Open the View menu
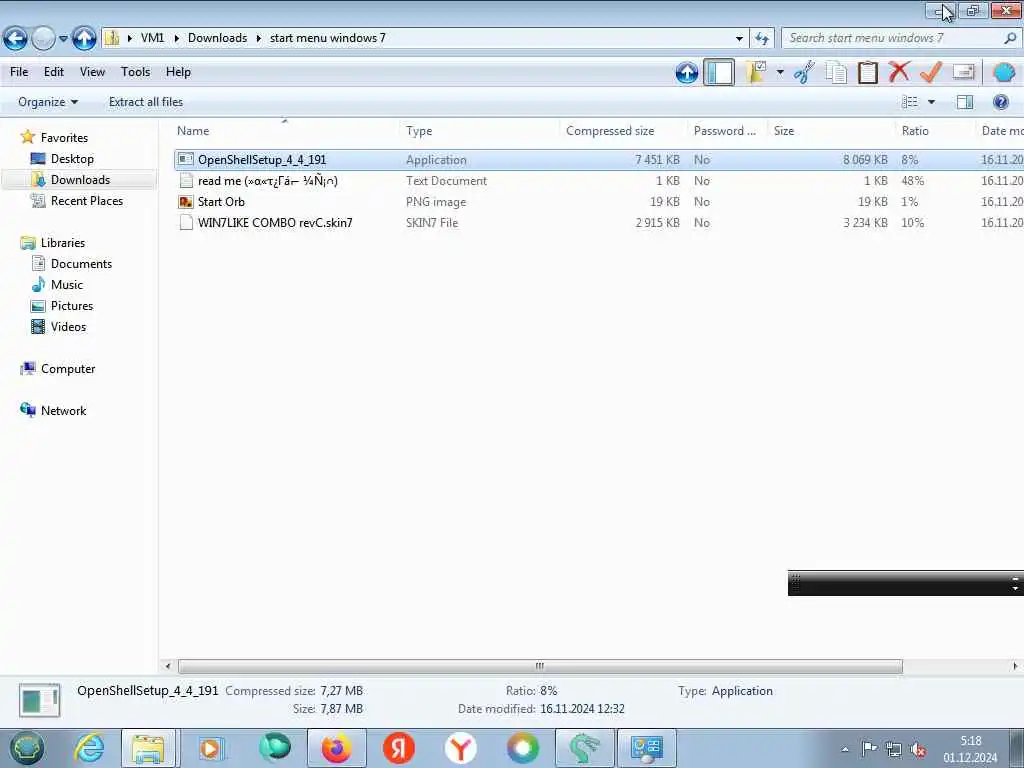 (x=92, y=72)
